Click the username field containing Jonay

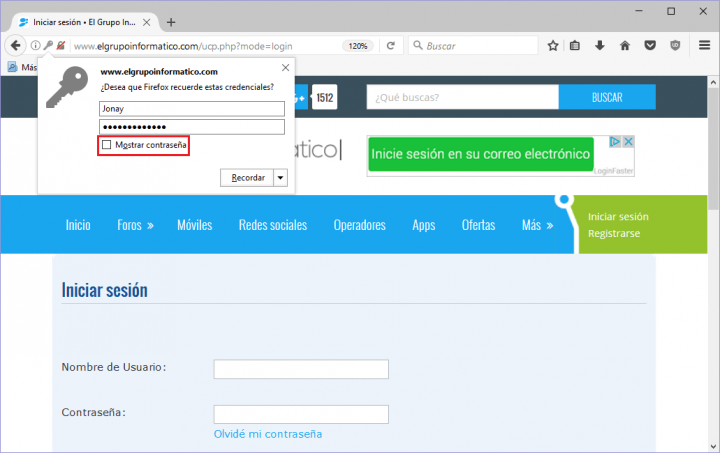tap(192, 109)
